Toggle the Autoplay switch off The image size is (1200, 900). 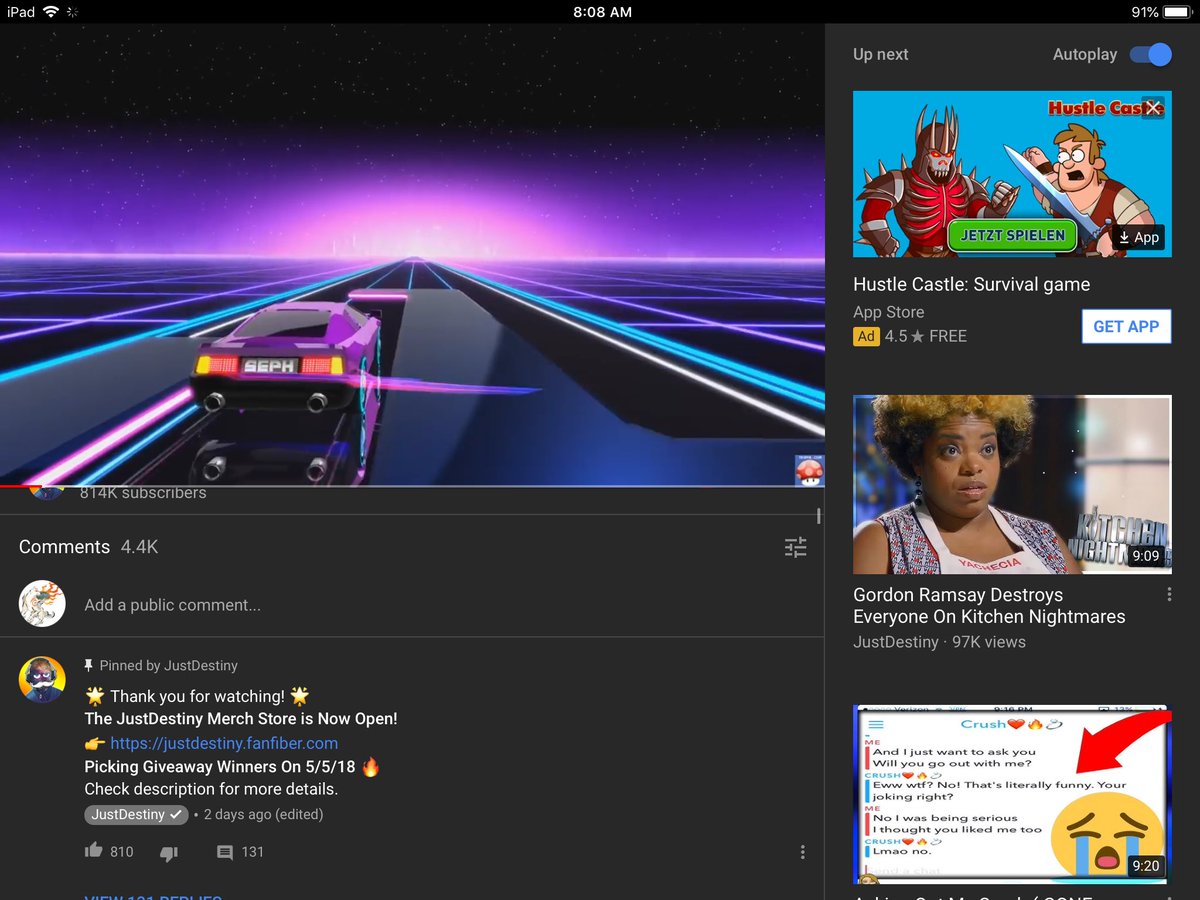tap(1150, 54)
